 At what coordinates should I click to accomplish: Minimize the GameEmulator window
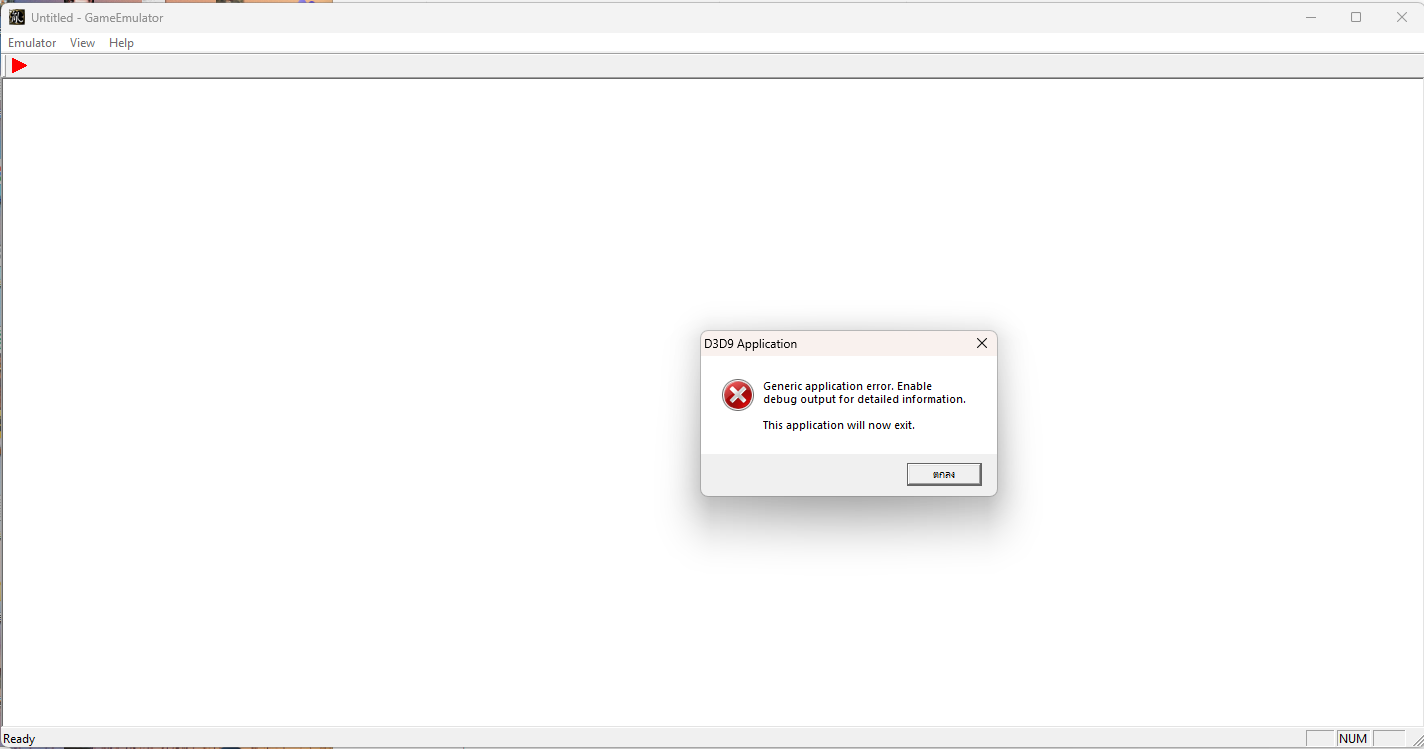click(x=1311, y=17)
